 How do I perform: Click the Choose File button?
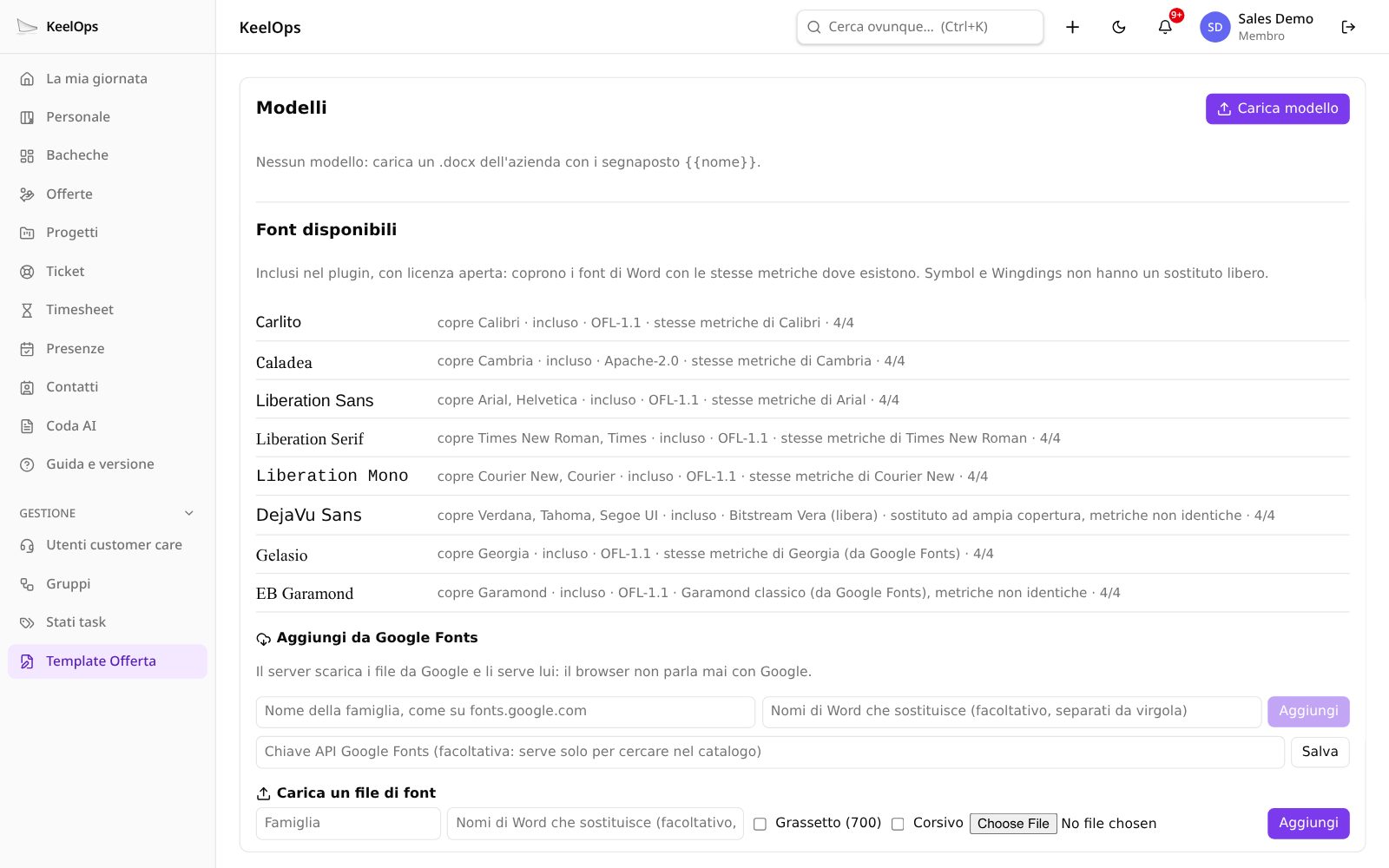point(1013,824)
